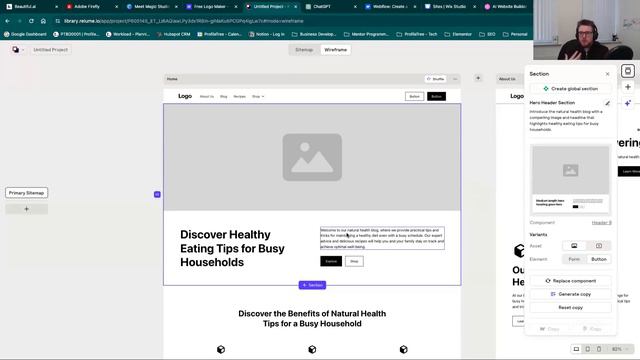640x360 pixels.
Task: Close the Section panel
Action: click(x=607, y=74)
